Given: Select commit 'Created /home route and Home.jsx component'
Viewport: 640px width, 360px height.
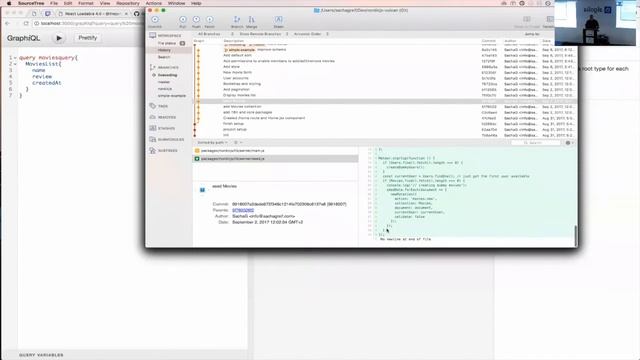Looking at the screenshot, I should 385,118.
